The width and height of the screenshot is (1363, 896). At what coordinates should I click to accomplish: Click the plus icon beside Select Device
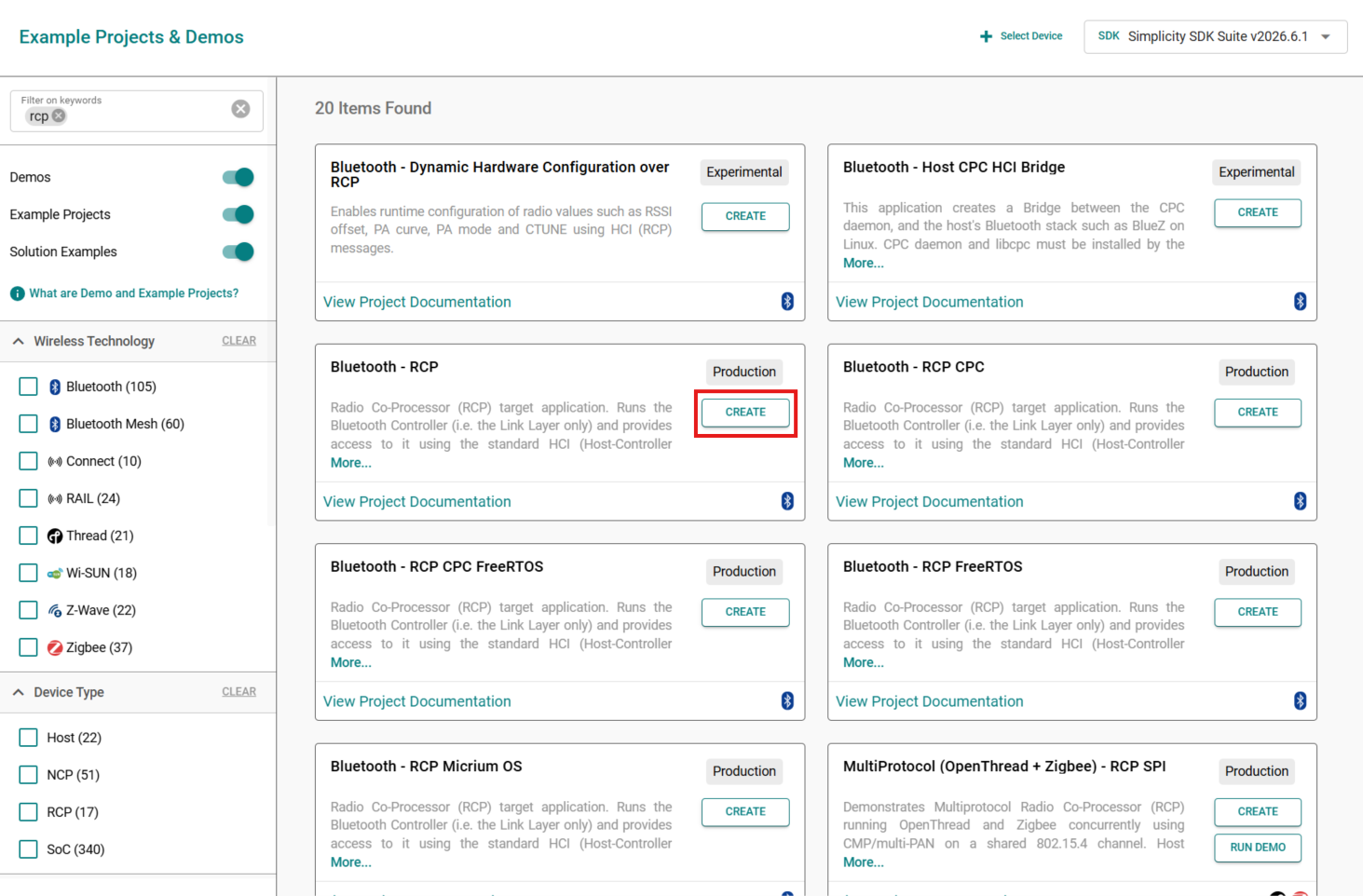[x=986, y=36]
